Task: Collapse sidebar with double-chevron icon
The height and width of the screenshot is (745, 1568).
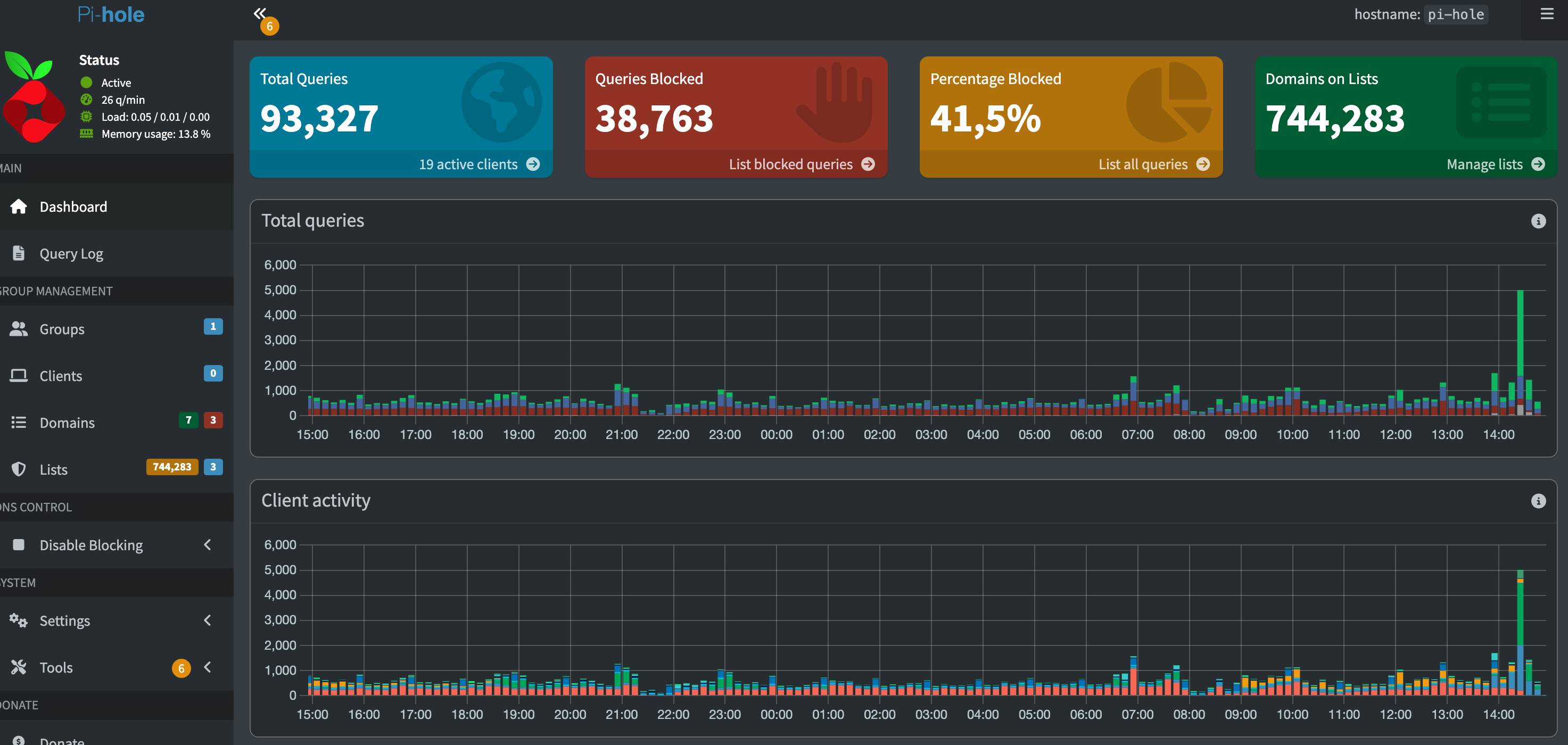Action: click(x=260, y=13)
